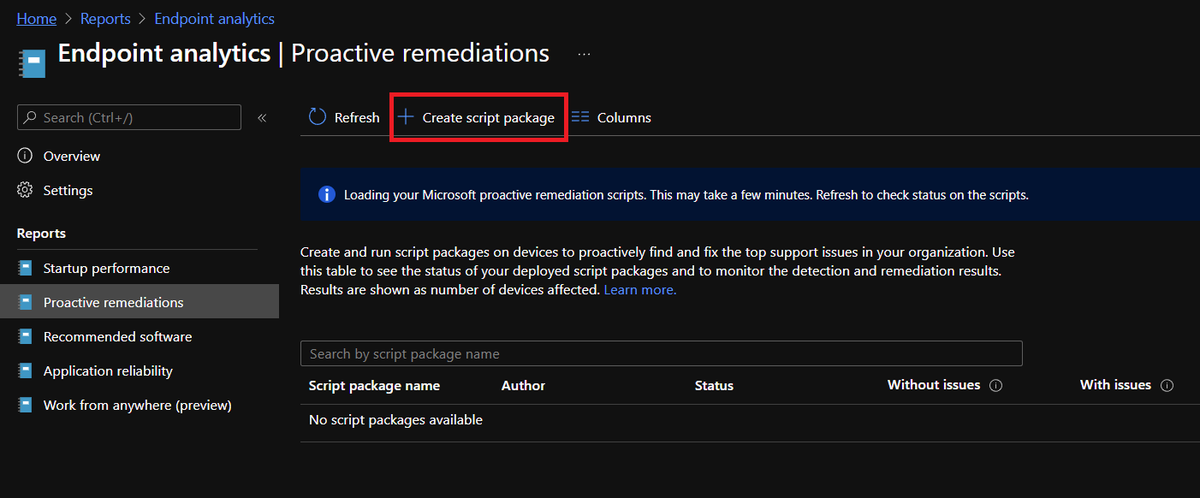1200x498 pixels.
Task: Click the Proactive remediations report icon
Action: (x=25, y=302)
